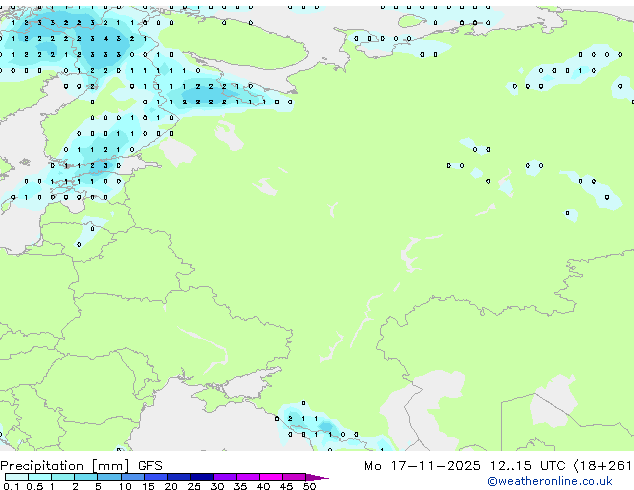Click the '50' legend label
This screenshot has width=634, height=490.
tap(309, 486)
